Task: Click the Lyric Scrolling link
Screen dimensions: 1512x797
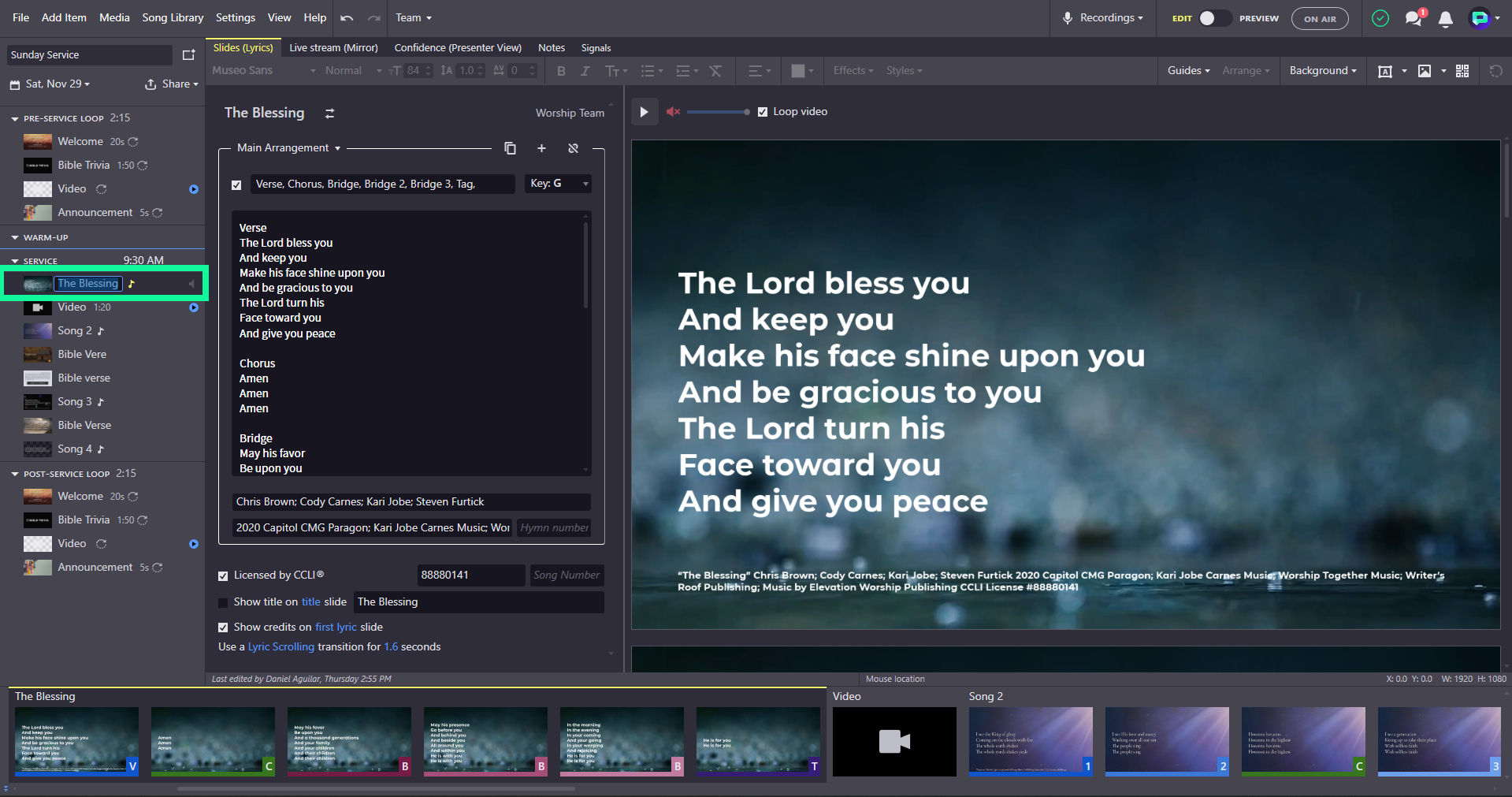Action: click(x=281, y=647)
